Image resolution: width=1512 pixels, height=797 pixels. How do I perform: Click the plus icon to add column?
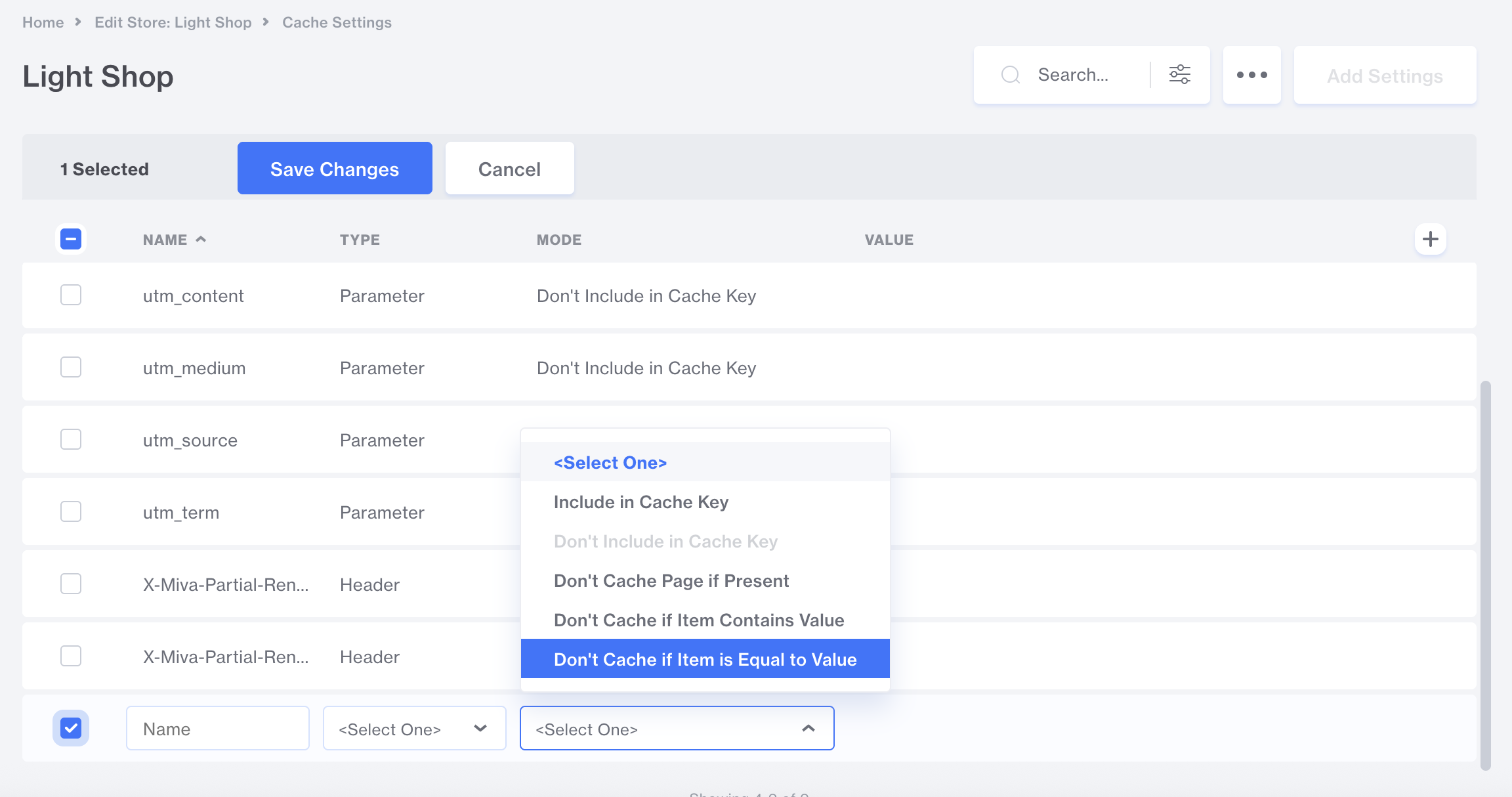1430,239
